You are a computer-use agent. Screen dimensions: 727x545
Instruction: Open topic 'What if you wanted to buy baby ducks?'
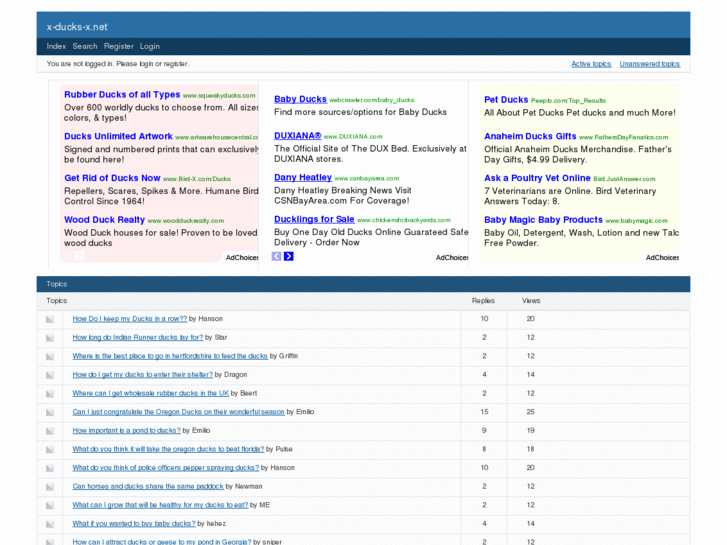[134, 523]
